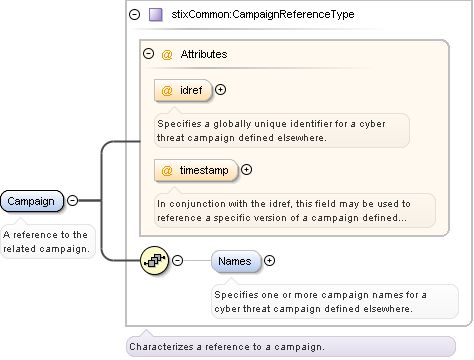Click the stixCommon:CampaignReferenceType title text
Screen dimensions: 474x360
coord(263,14)
